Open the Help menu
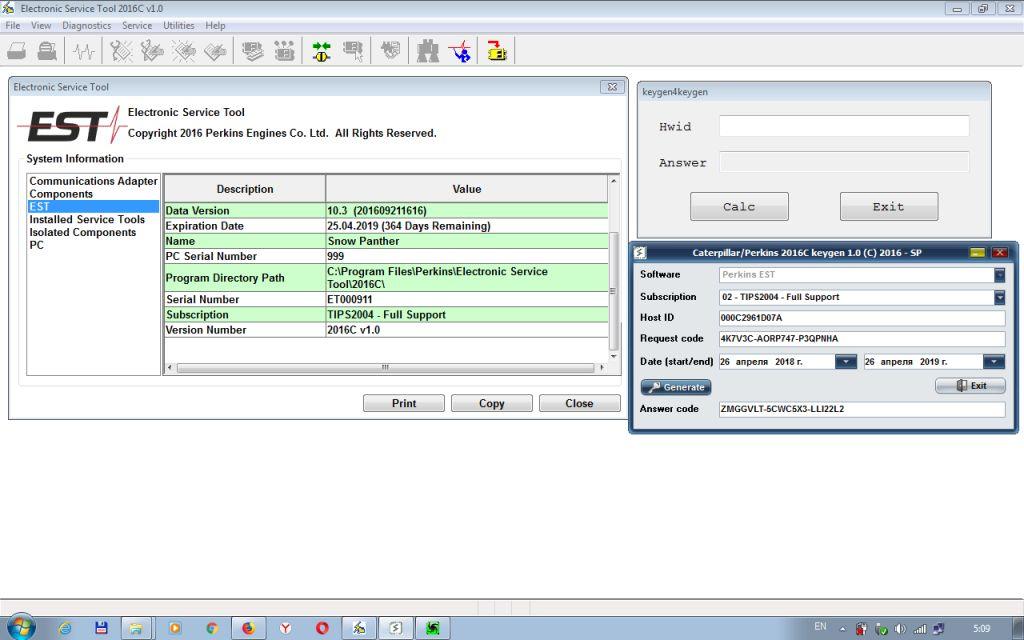The height and width of the screenshot is (640, 1024). (215, 25)
